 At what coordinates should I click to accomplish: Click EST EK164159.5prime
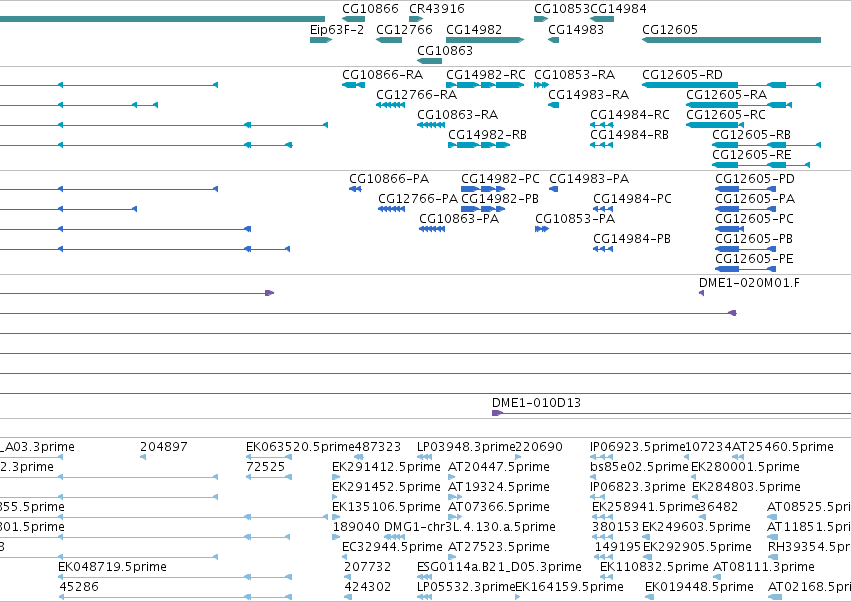569,588
